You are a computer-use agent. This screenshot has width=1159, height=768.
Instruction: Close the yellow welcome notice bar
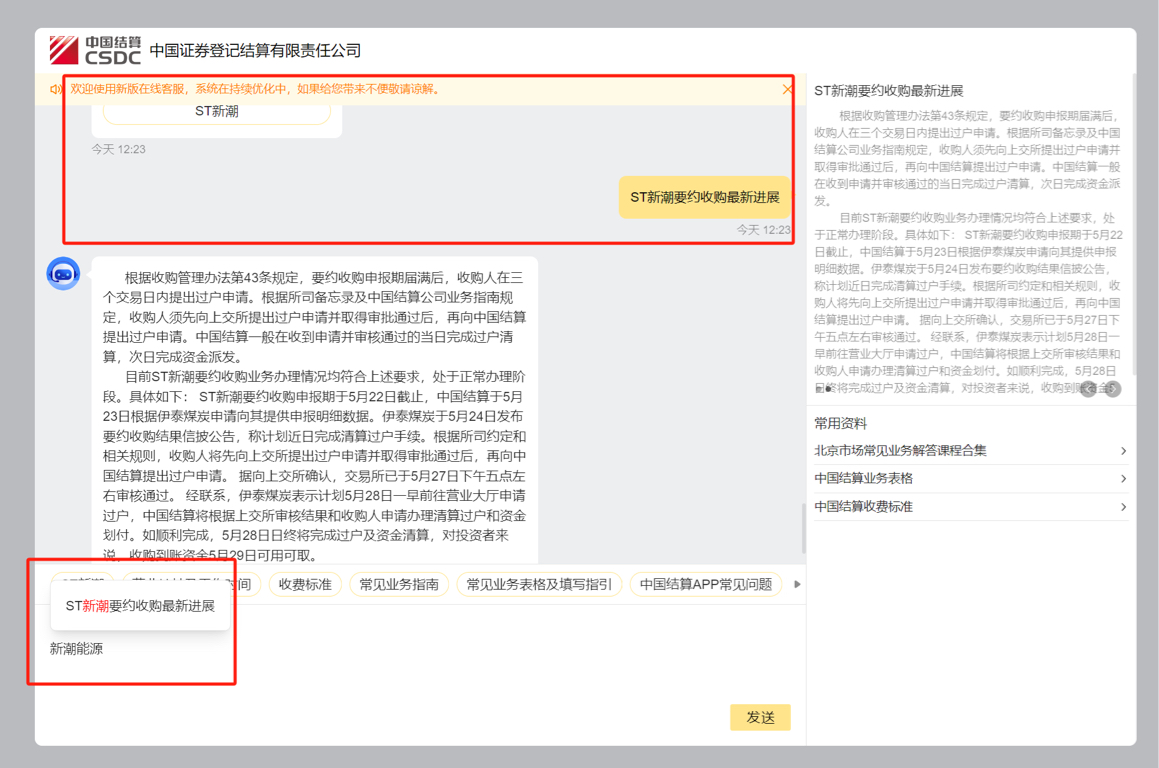tap(787, 89)
